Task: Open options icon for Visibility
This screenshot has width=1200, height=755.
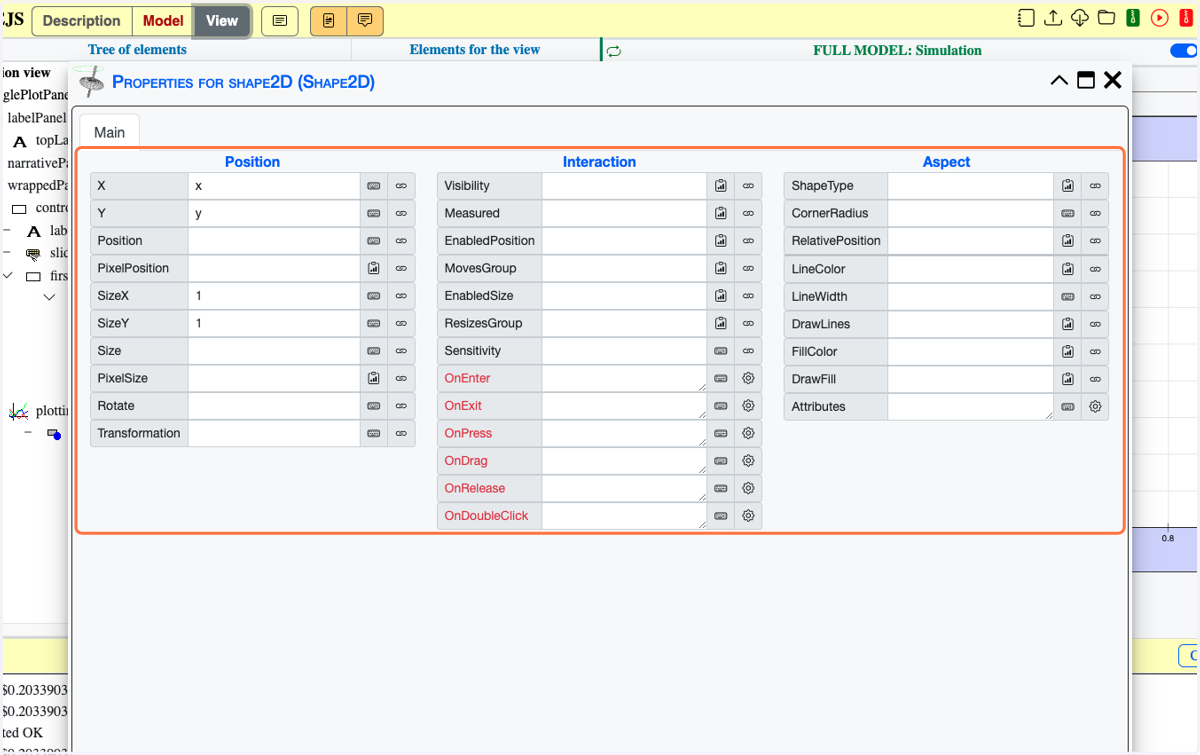Action: click(721, 186)
